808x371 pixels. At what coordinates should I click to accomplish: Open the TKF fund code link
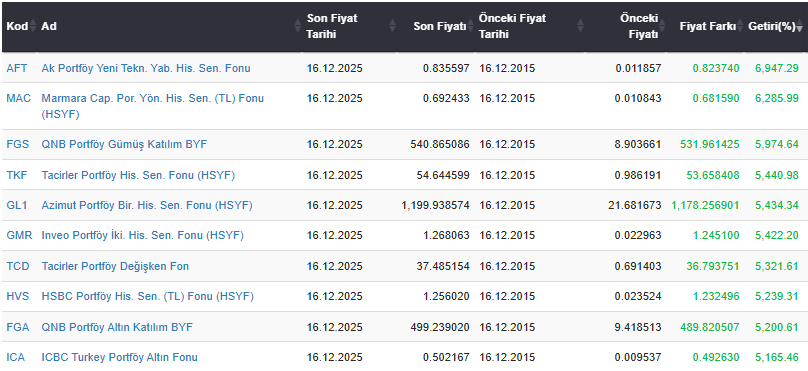[x=17, y=175]
